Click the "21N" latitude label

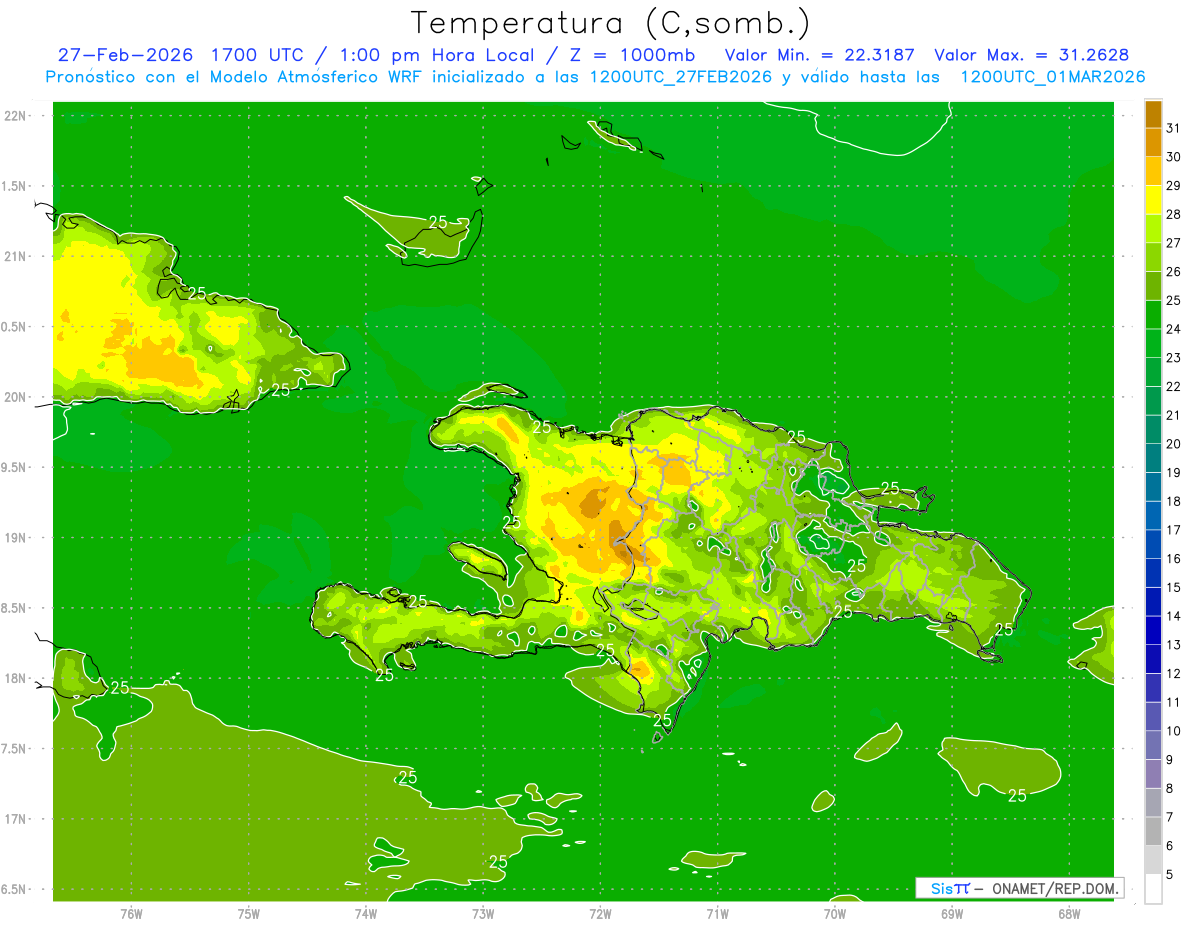pyautogui.click(x=15, y=257)
